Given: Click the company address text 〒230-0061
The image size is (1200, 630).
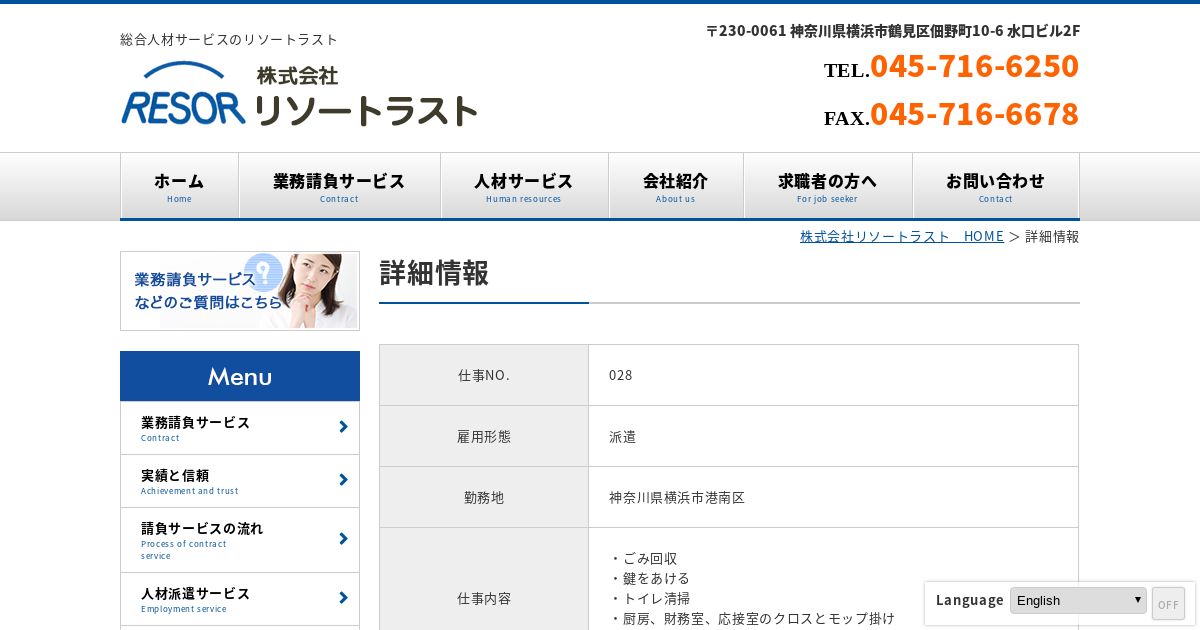Looking at the screenshot, I should tap(893, 31).
